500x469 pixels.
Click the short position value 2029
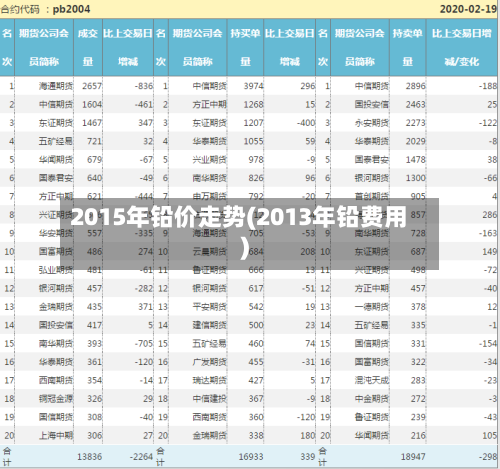[x=416, y=141]
